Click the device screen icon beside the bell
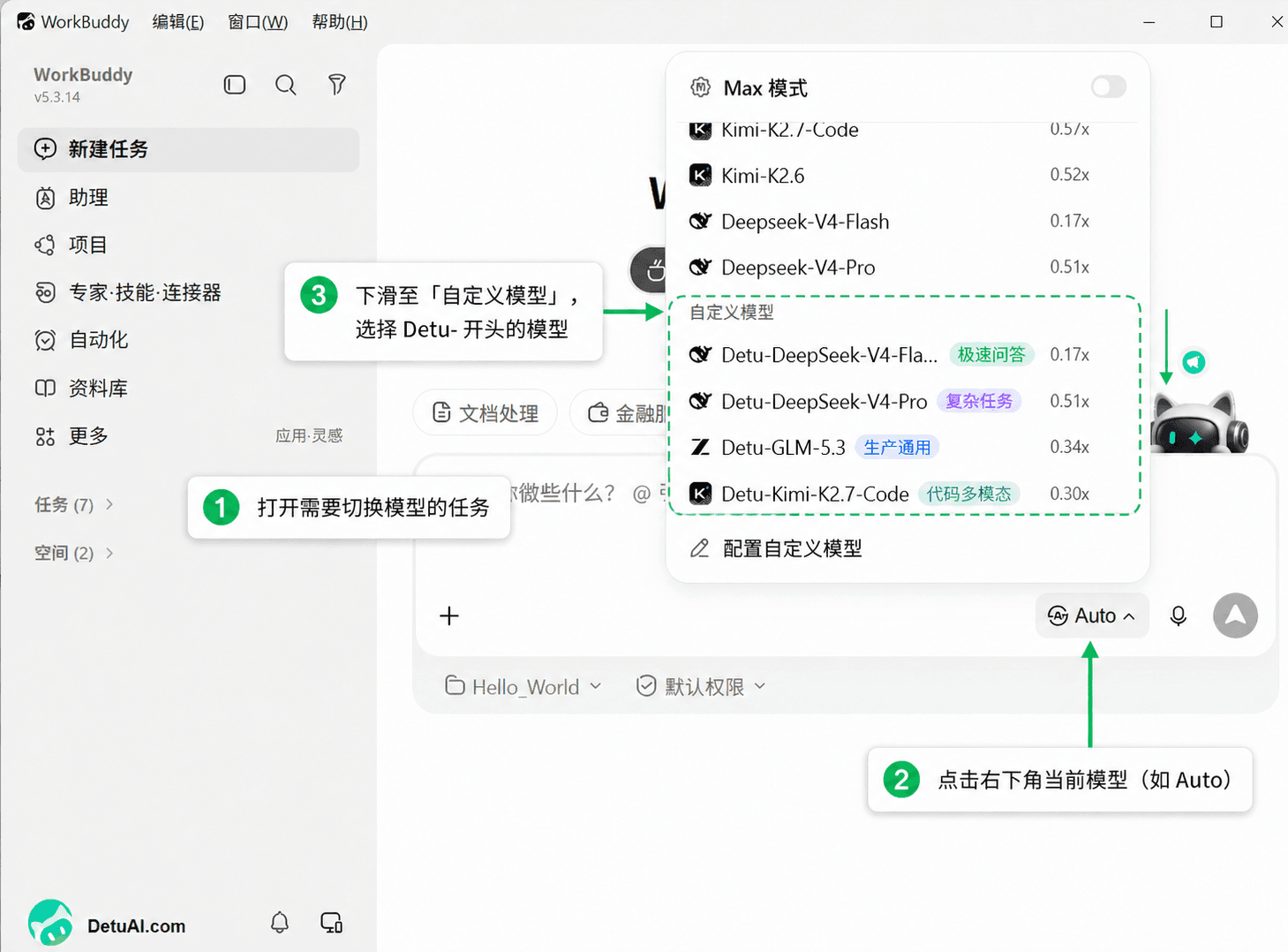This screenshot has height=952, width=1288. tap(331, 923)
